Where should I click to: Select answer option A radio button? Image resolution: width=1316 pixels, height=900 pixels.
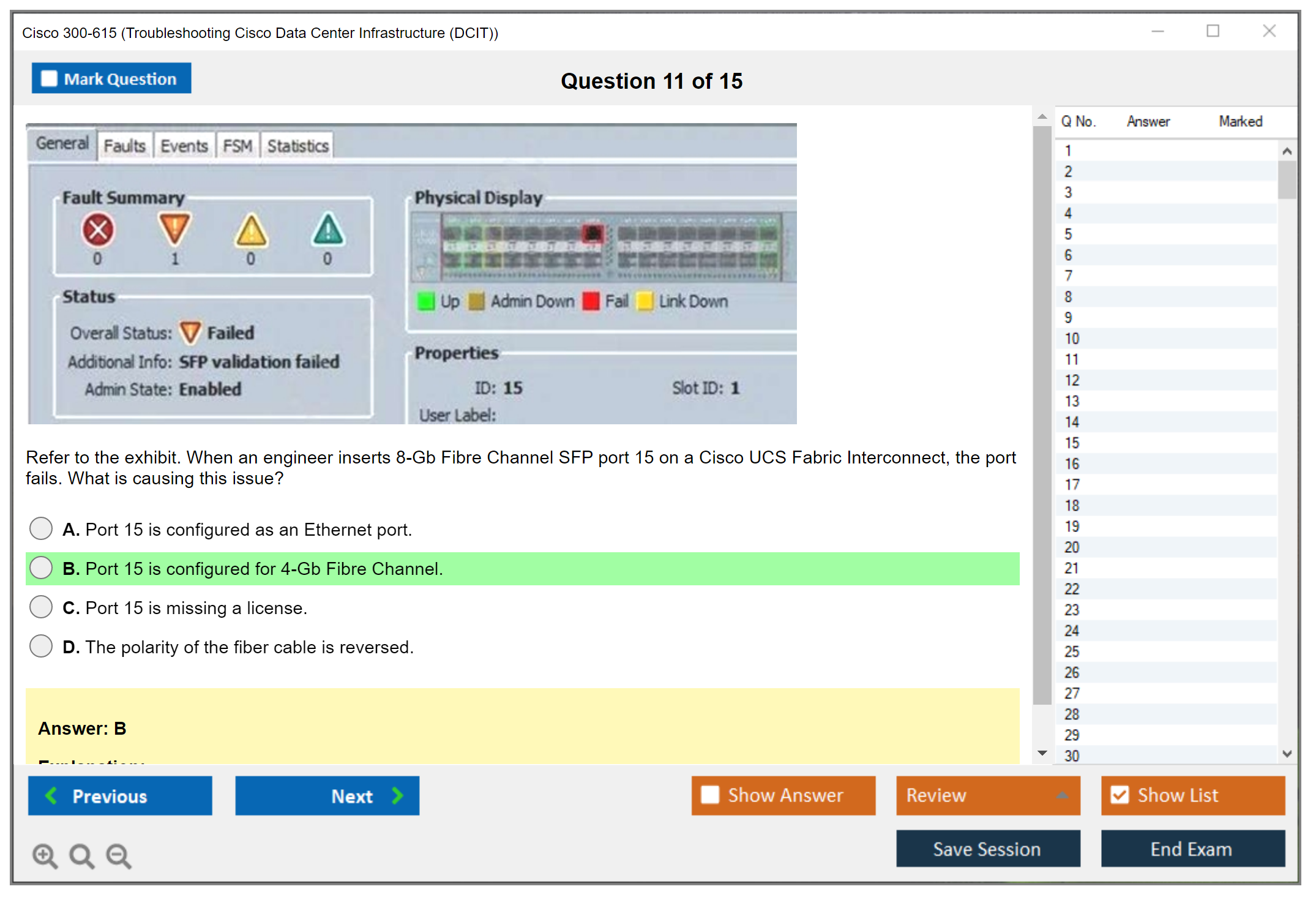coord(41,528)
